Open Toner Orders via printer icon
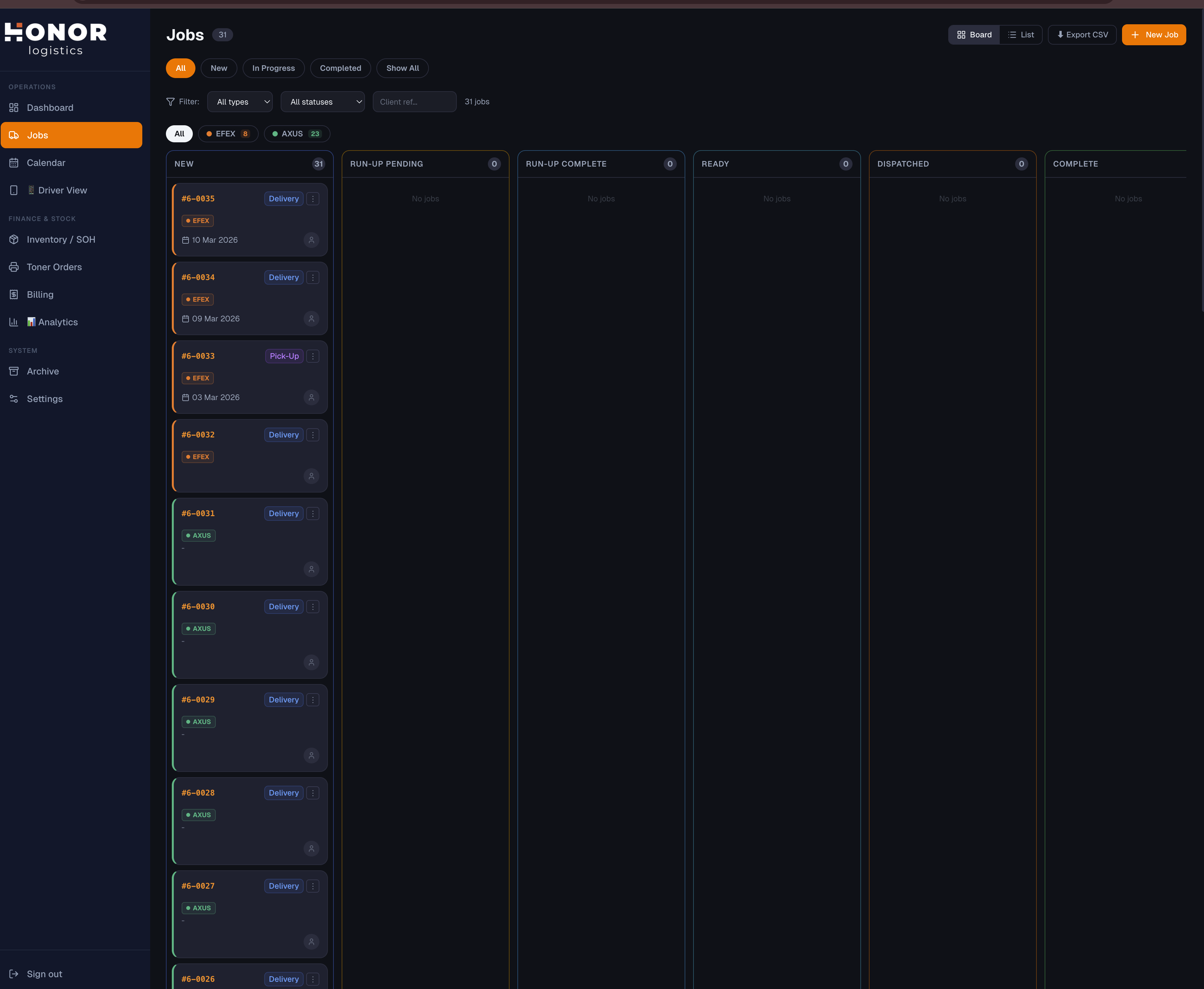This screenshot has width=1204, height=989. tap(14, 267)
